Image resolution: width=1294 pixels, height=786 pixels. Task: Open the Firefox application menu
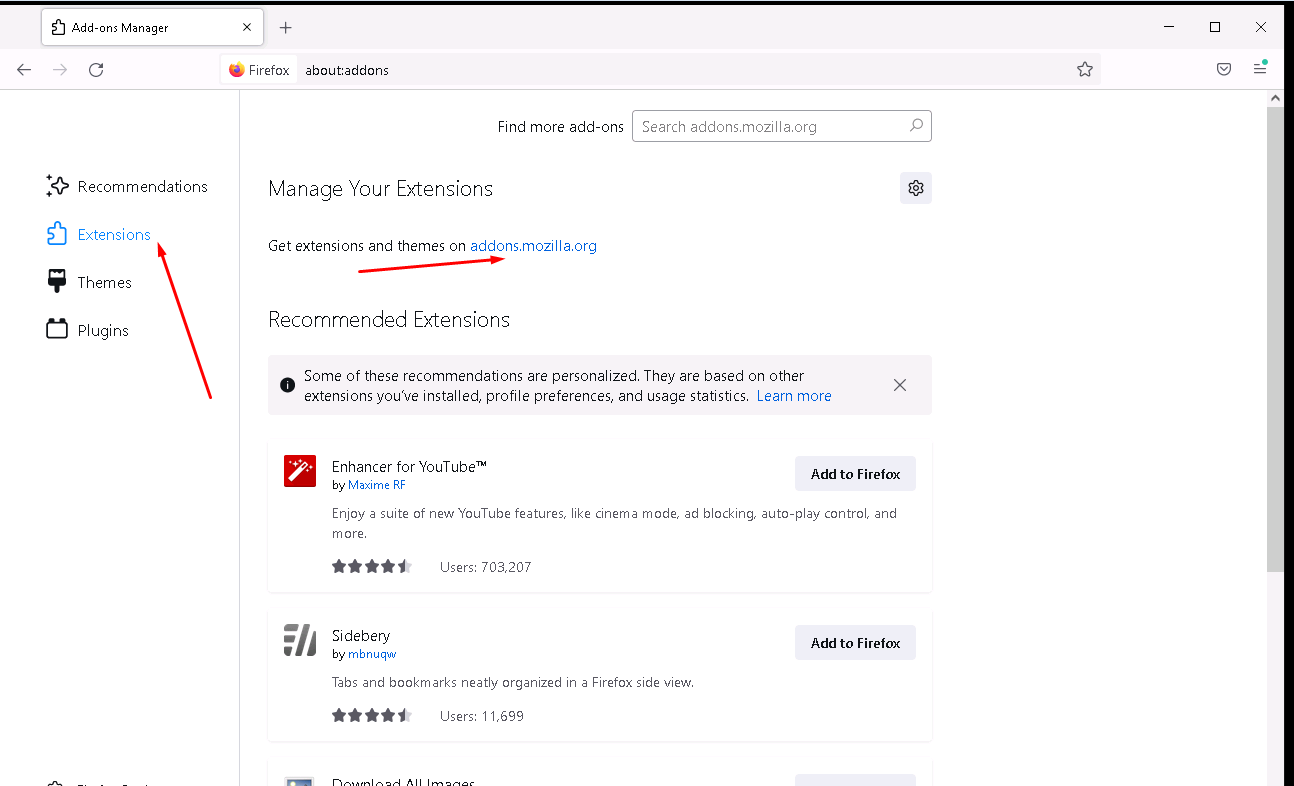[x=1260, y=69]
